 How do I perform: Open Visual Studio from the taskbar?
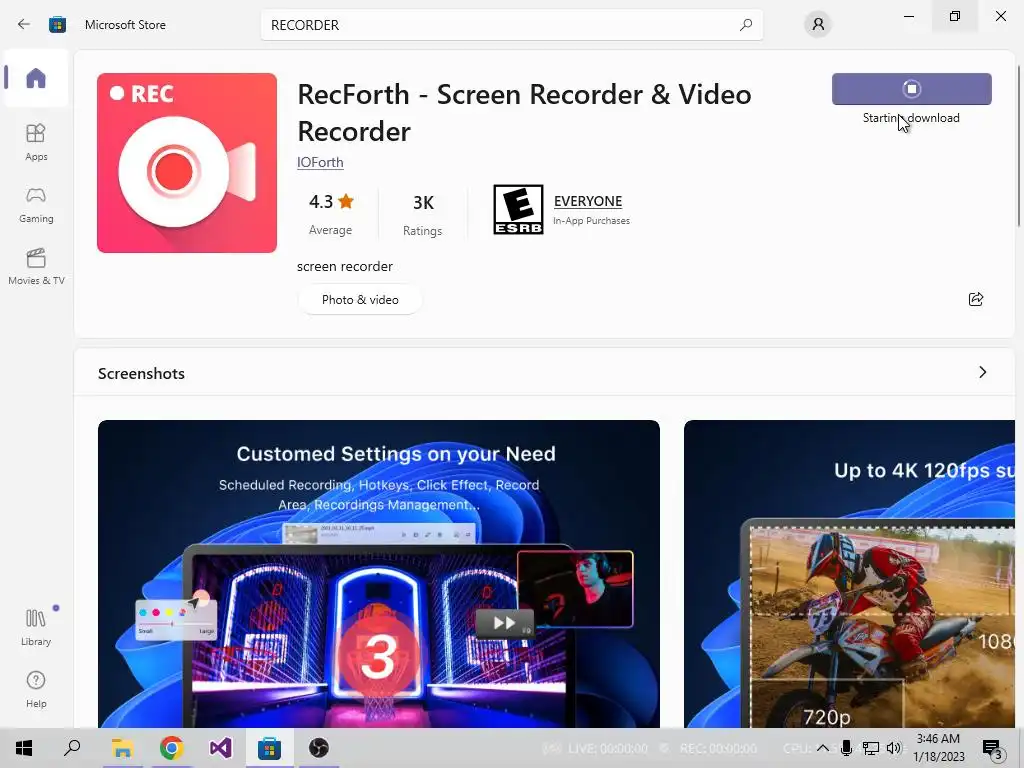coord(220,748)
